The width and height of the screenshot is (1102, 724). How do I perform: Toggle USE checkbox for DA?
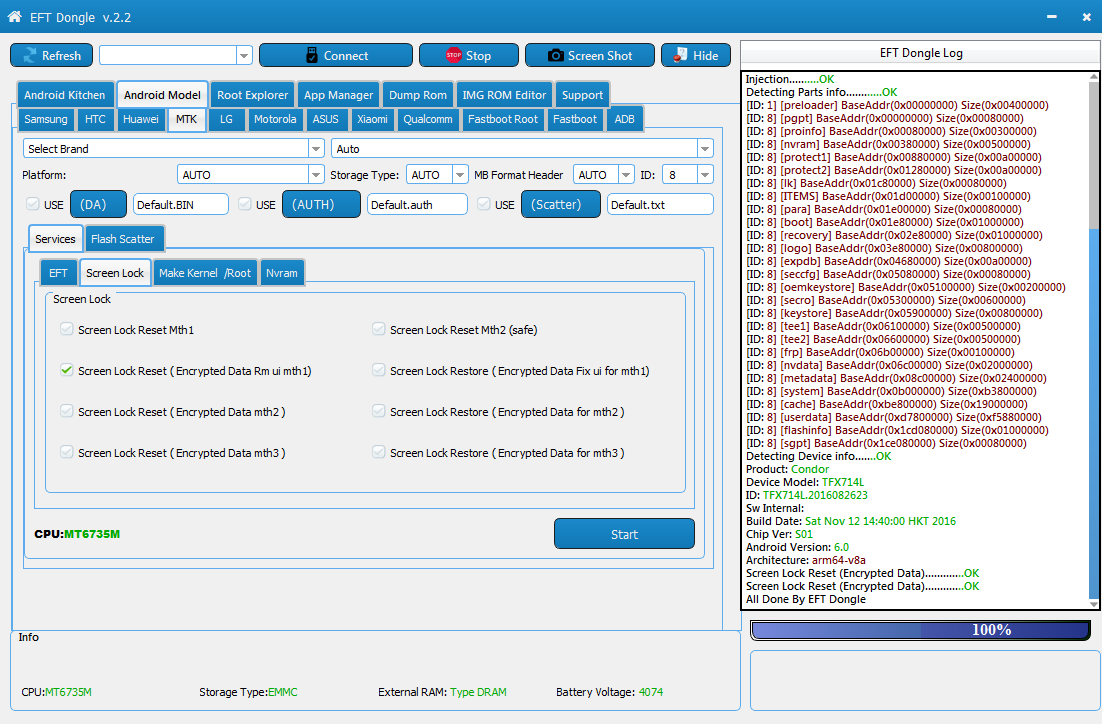[x=32, y=205]
